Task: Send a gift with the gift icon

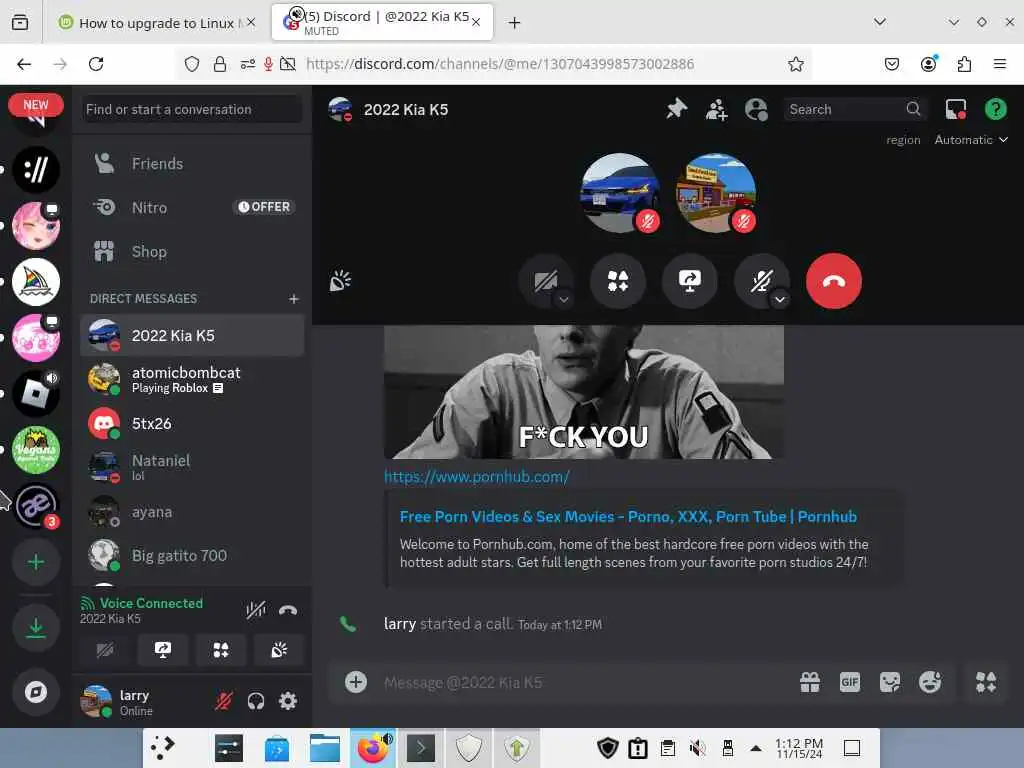Action: click(x=810, y=682)
